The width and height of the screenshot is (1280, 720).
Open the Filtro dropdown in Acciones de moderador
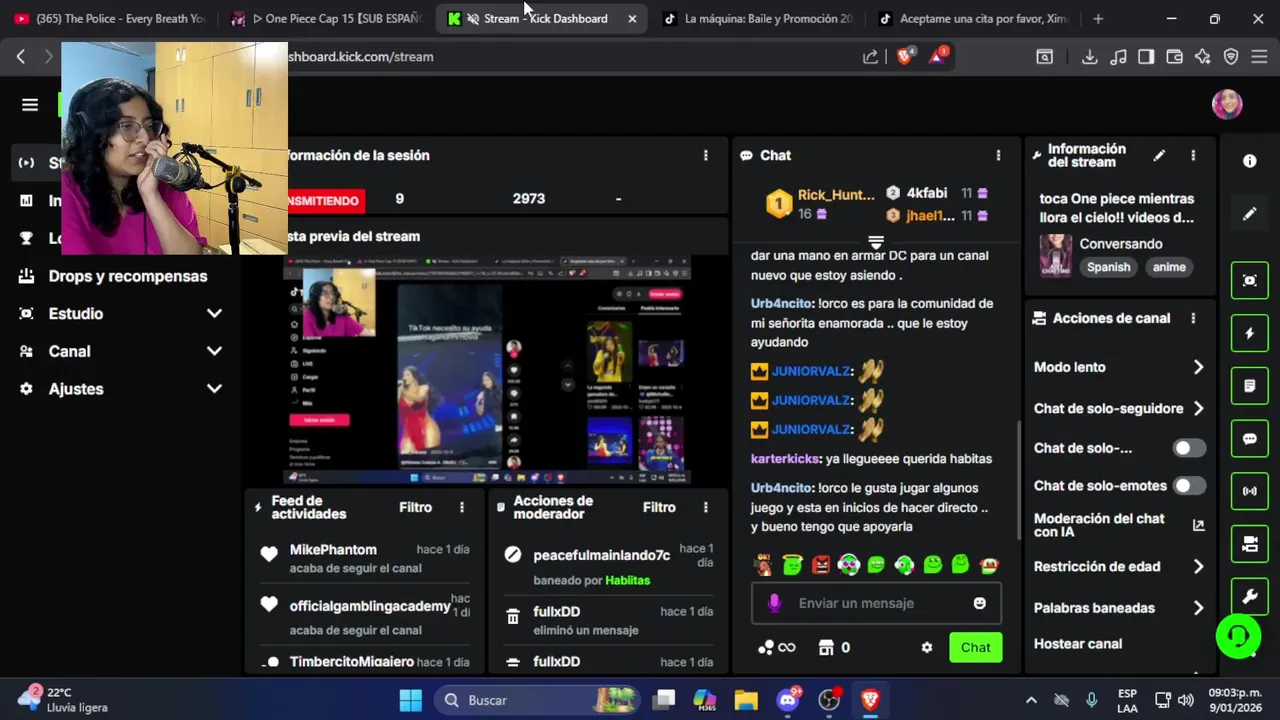pos(659,507)
